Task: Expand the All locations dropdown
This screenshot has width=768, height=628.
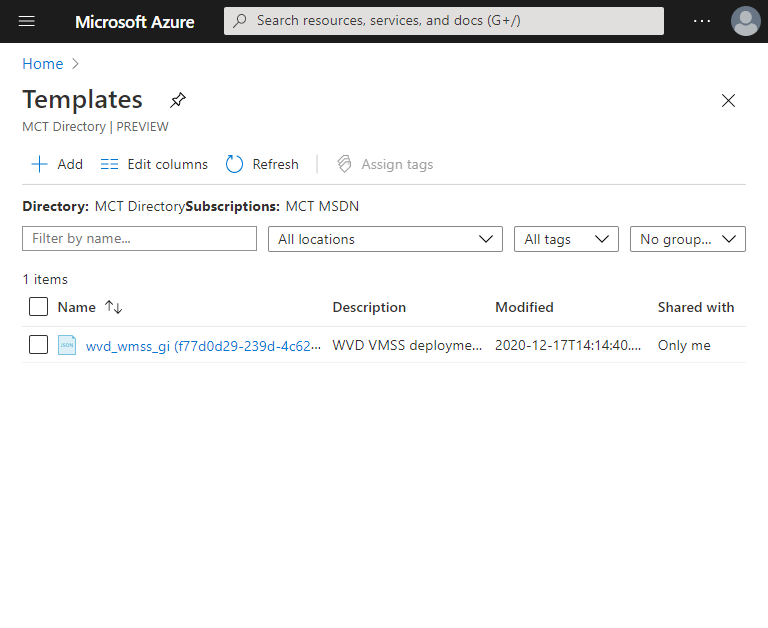Action: coord(385,239)
